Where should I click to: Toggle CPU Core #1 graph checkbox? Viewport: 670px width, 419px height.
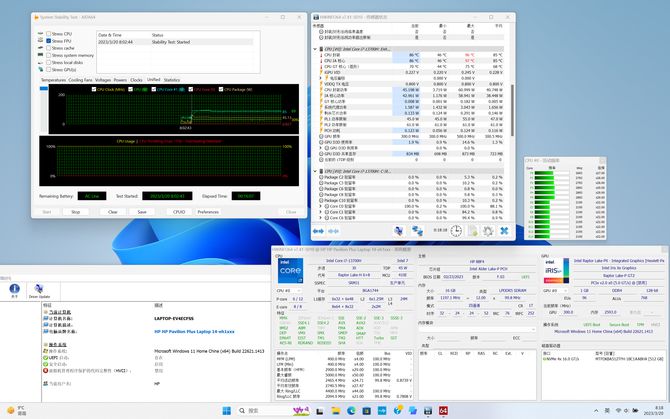[154, 89]
